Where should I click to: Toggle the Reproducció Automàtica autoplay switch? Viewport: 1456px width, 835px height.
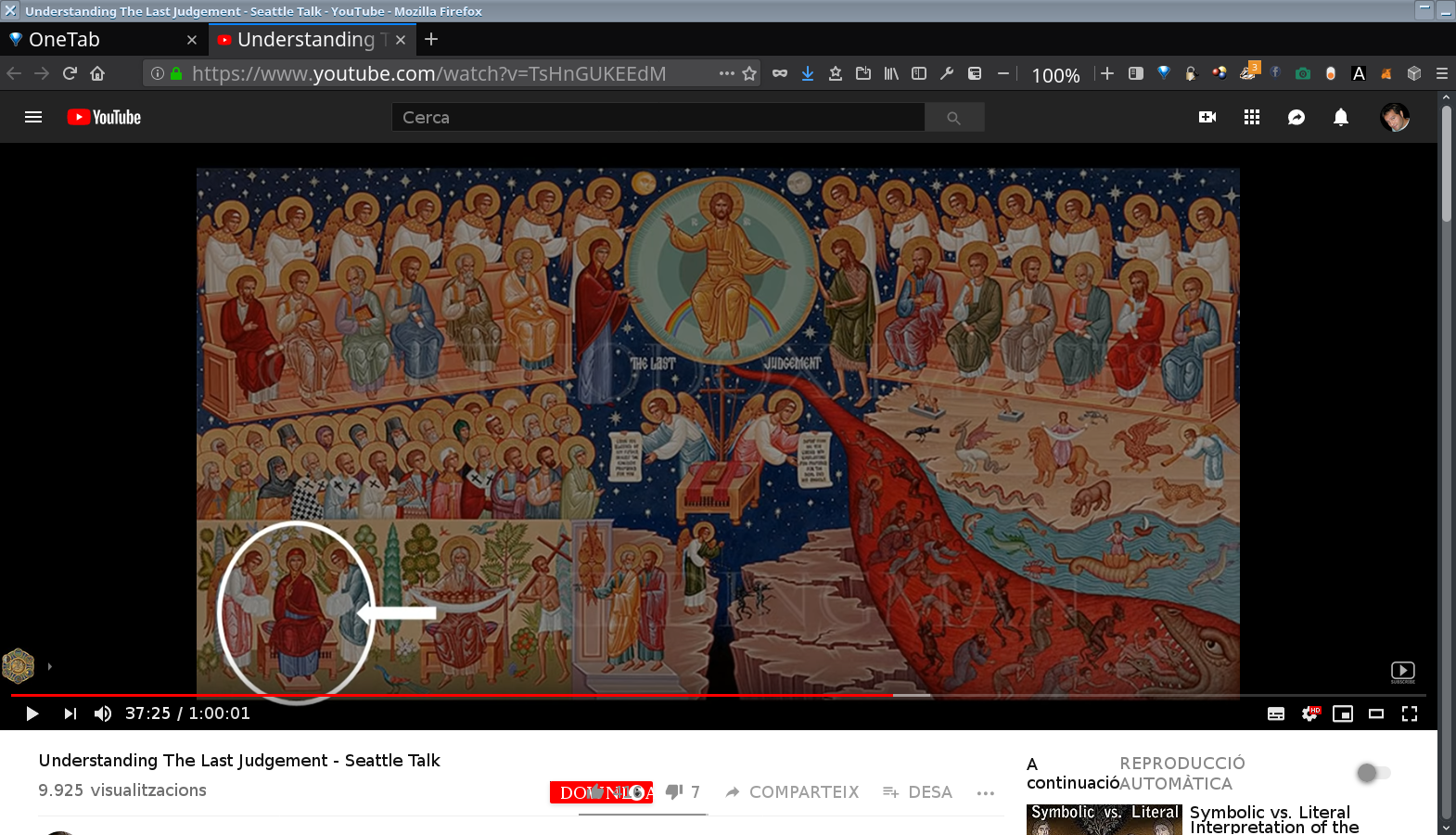(x=1373, y=773)
